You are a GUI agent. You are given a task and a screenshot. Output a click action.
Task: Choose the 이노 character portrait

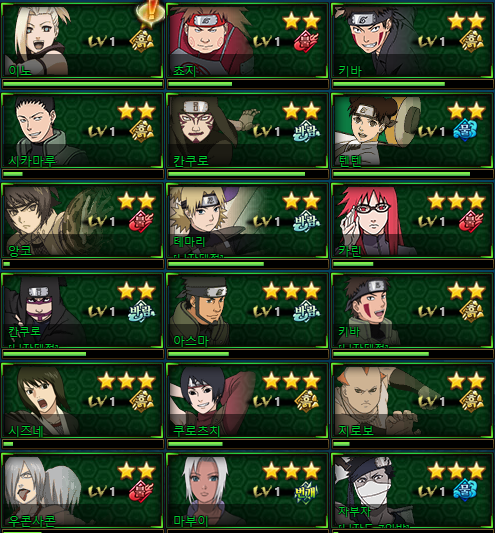pyautogui.click(x=40, y=40)
